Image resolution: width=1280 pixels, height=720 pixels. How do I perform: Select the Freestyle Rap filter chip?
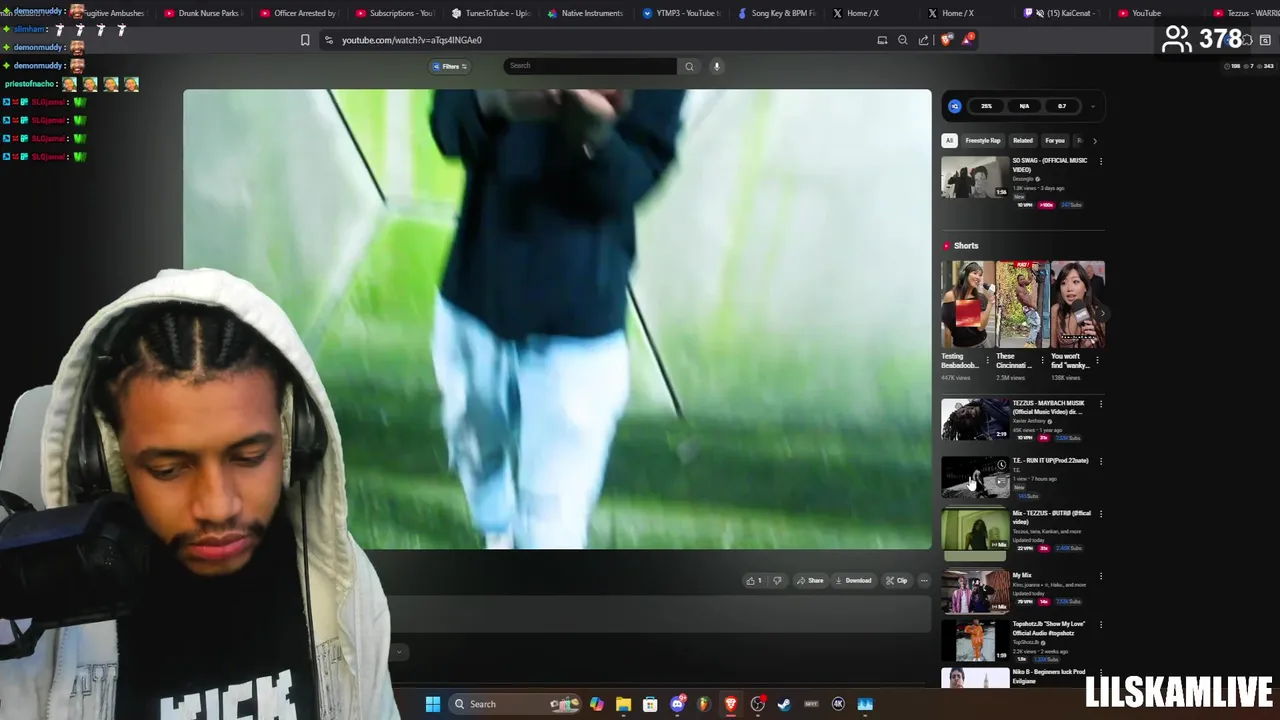pyautogui.click(x=983, y=141)
